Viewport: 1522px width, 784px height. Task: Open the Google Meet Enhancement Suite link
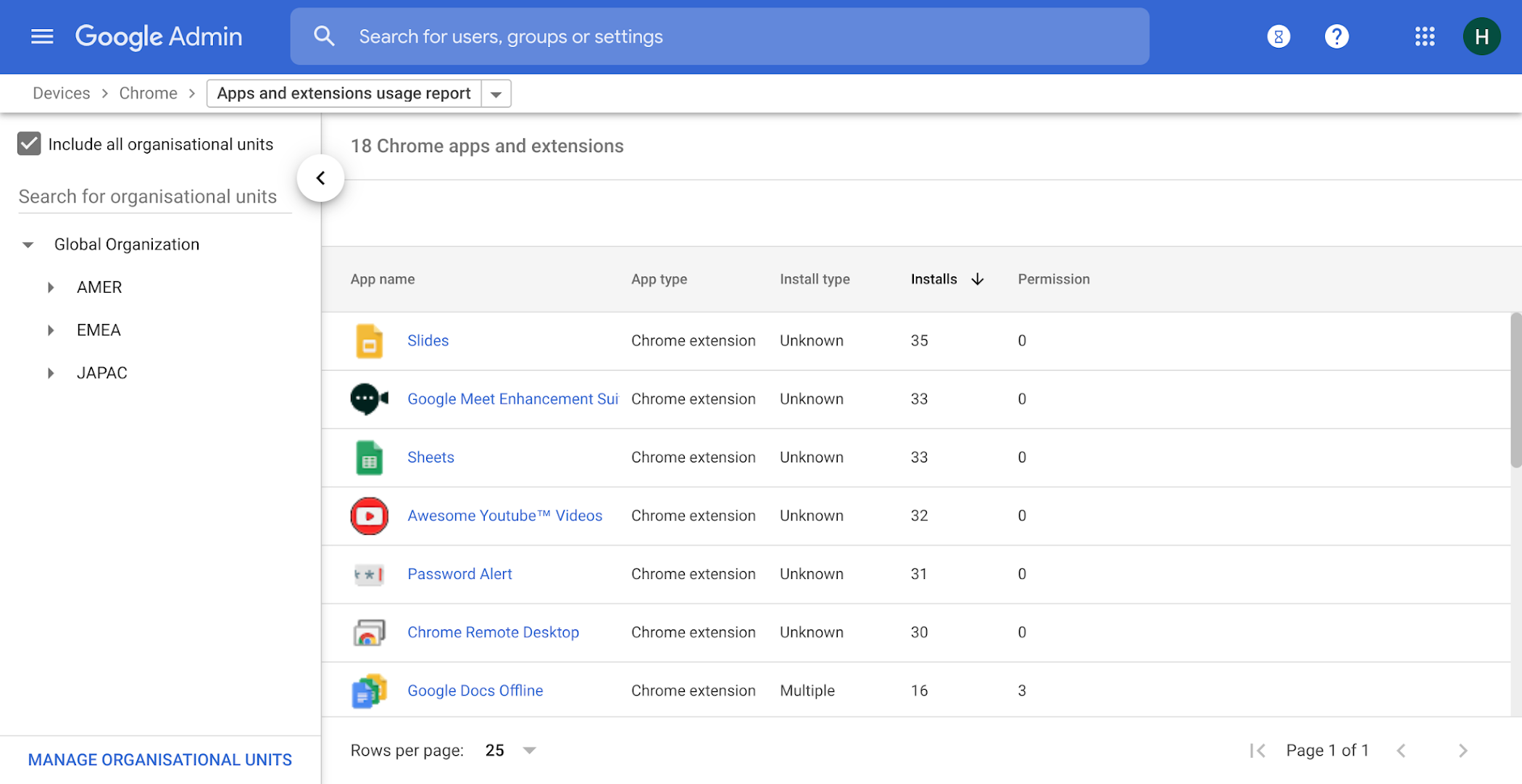[512, 399]
